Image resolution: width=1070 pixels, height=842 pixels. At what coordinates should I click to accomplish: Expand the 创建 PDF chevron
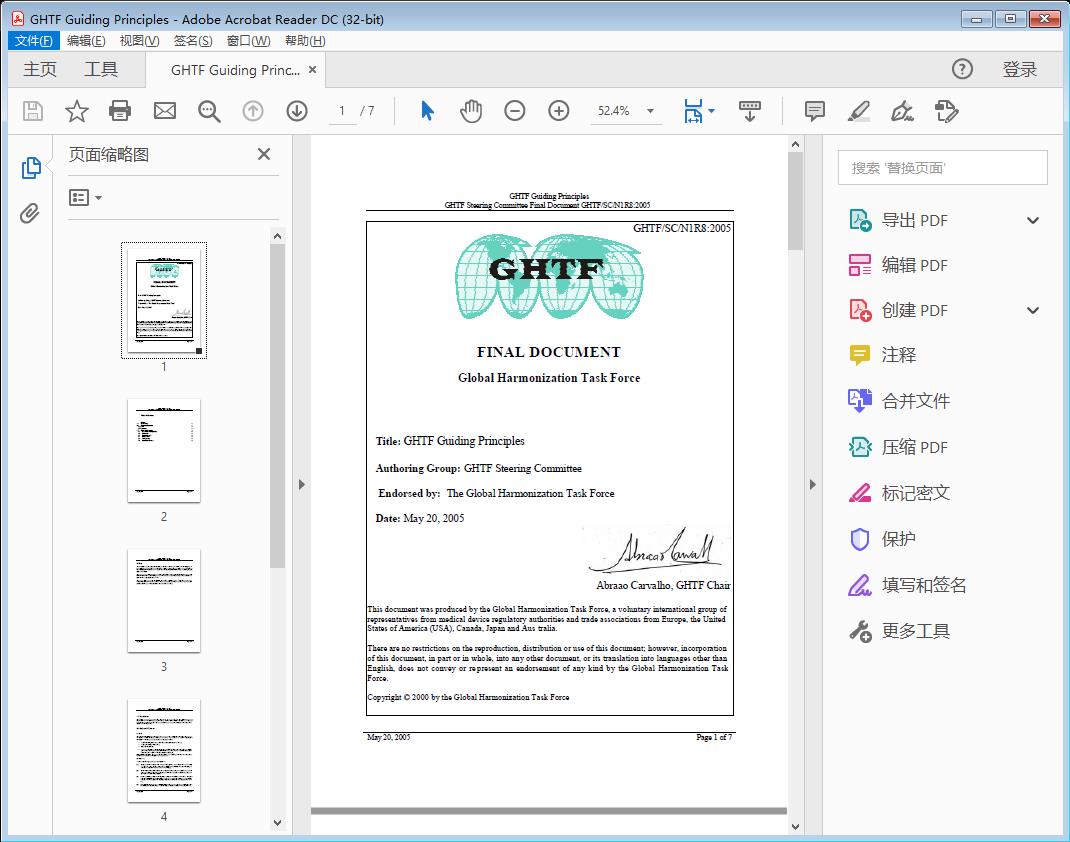pyautogui.click(x=1033, y=310)
